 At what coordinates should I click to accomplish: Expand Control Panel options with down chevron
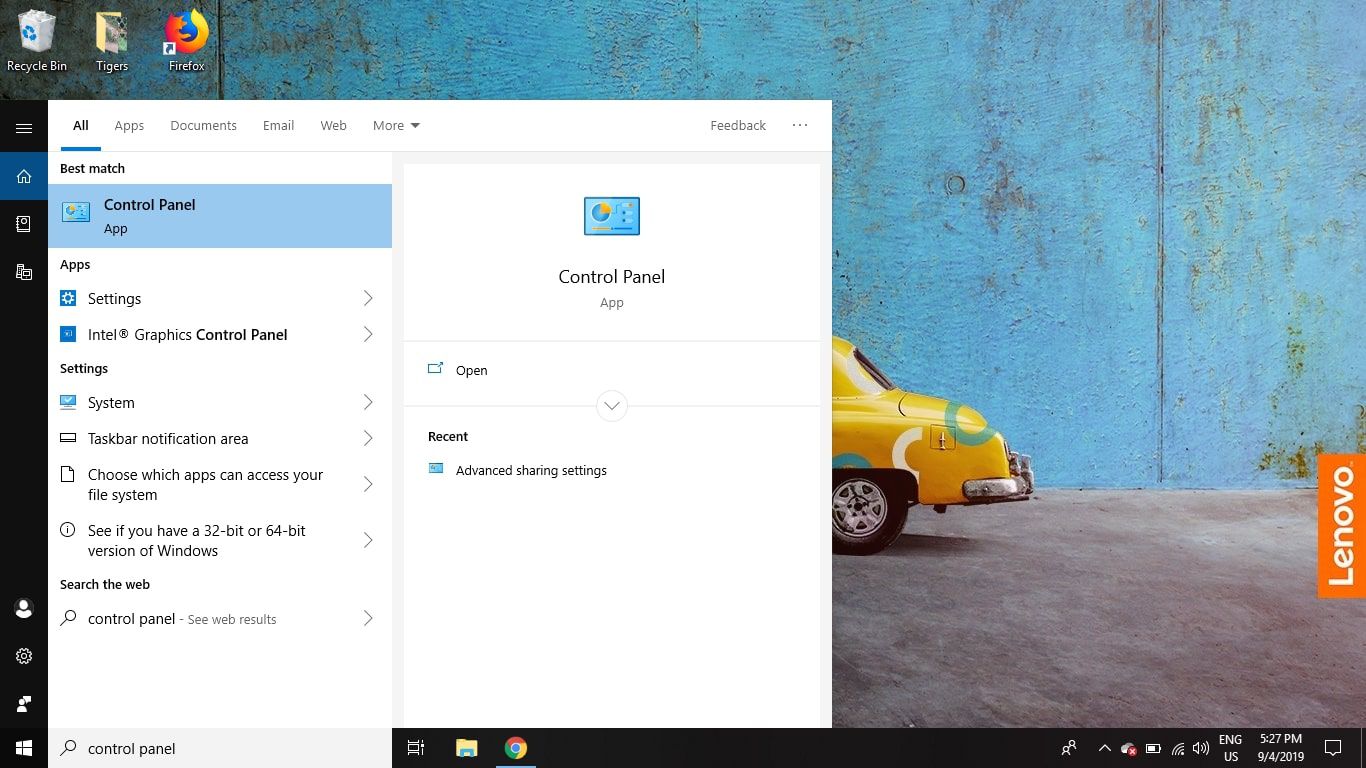[611, 406]
